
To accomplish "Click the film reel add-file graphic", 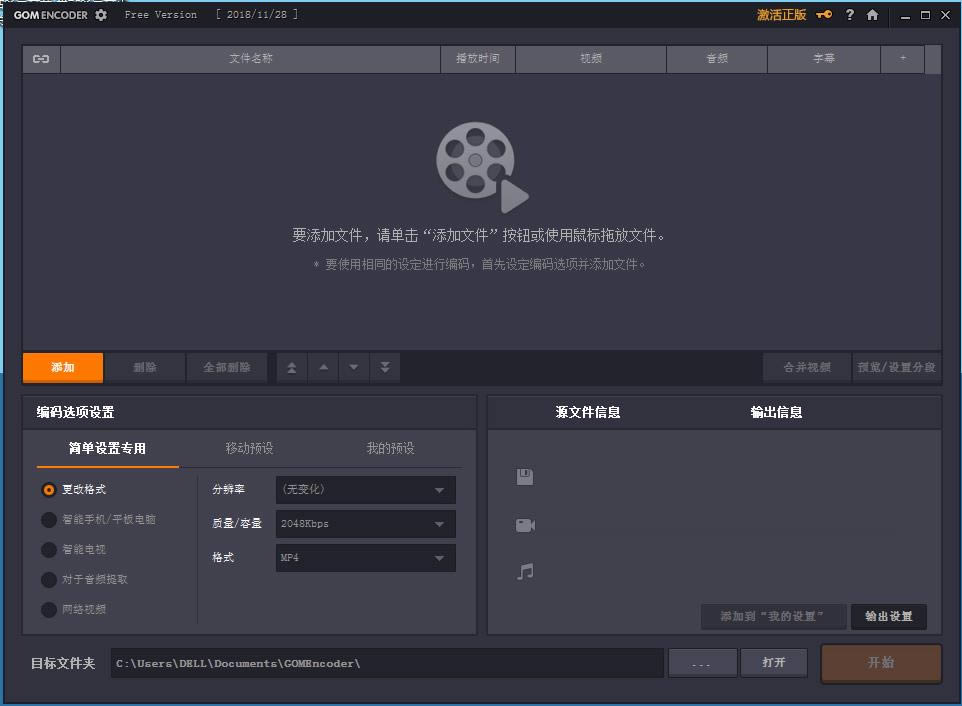I will tap(482, 167).
